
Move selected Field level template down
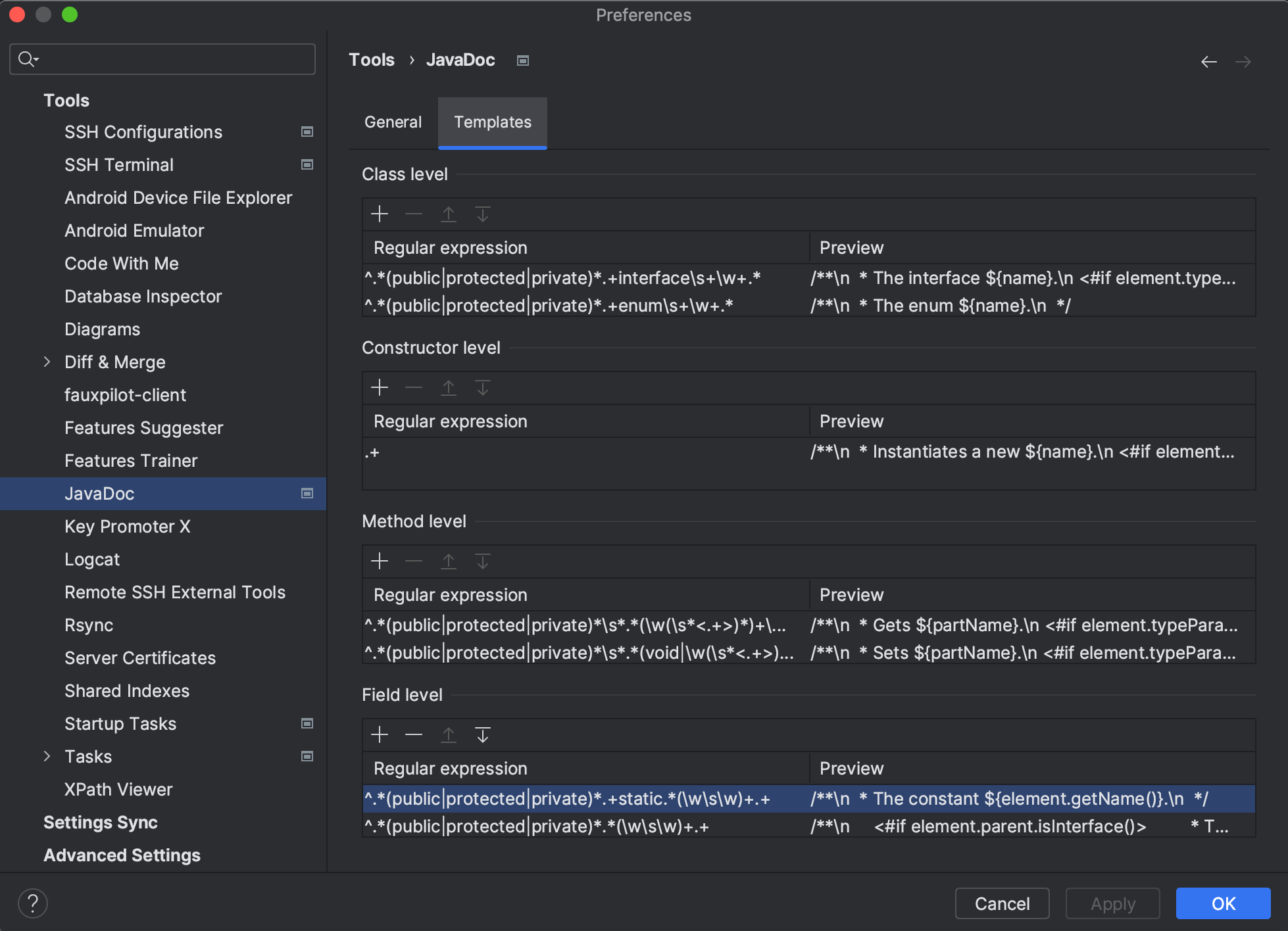tap(483, 735)
